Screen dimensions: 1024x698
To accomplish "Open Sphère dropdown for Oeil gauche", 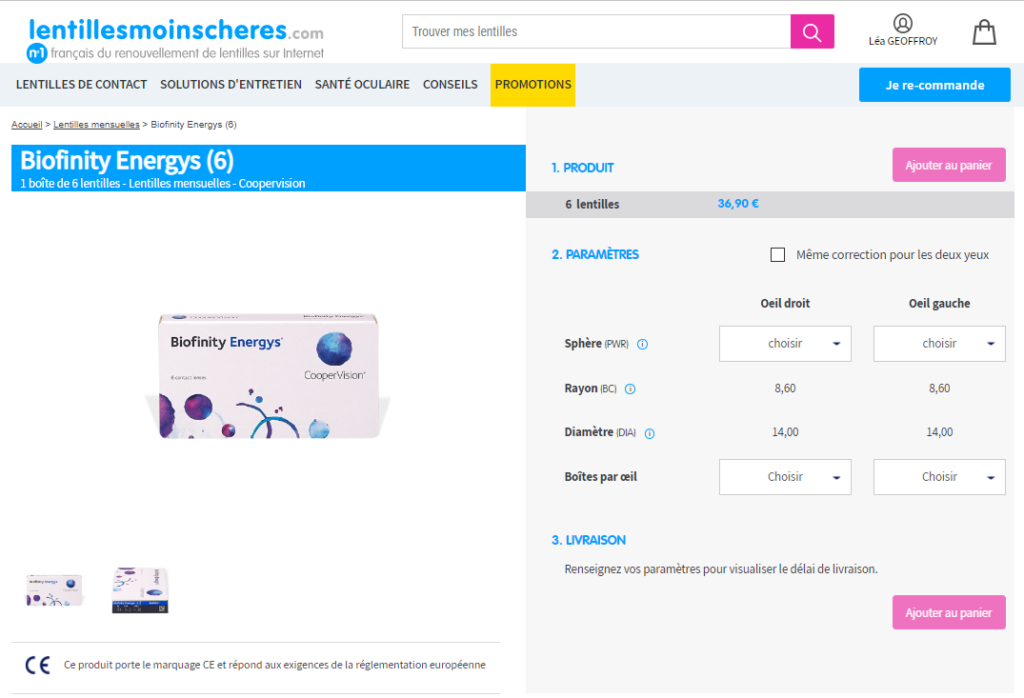I will 939,344.
